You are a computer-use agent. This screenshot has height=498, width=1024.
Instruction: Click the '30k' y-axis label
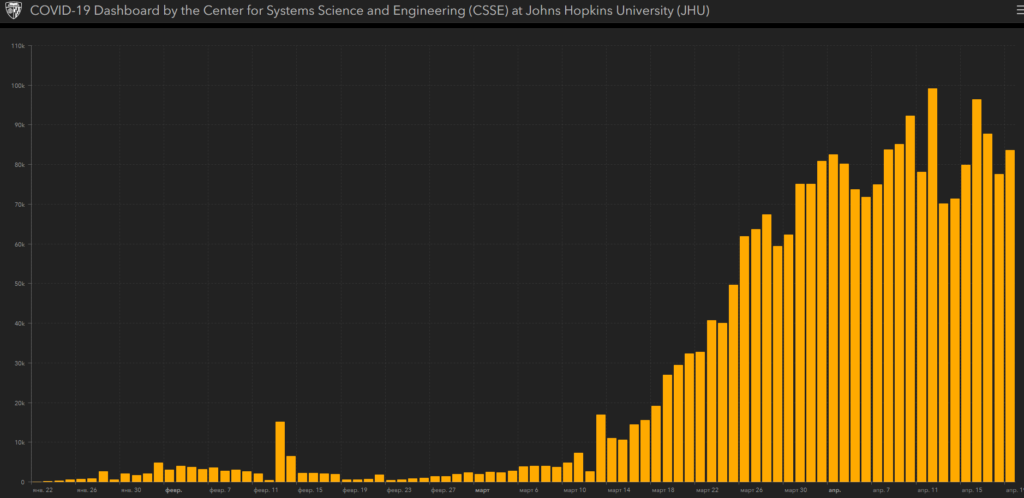(x=20, y=364)
